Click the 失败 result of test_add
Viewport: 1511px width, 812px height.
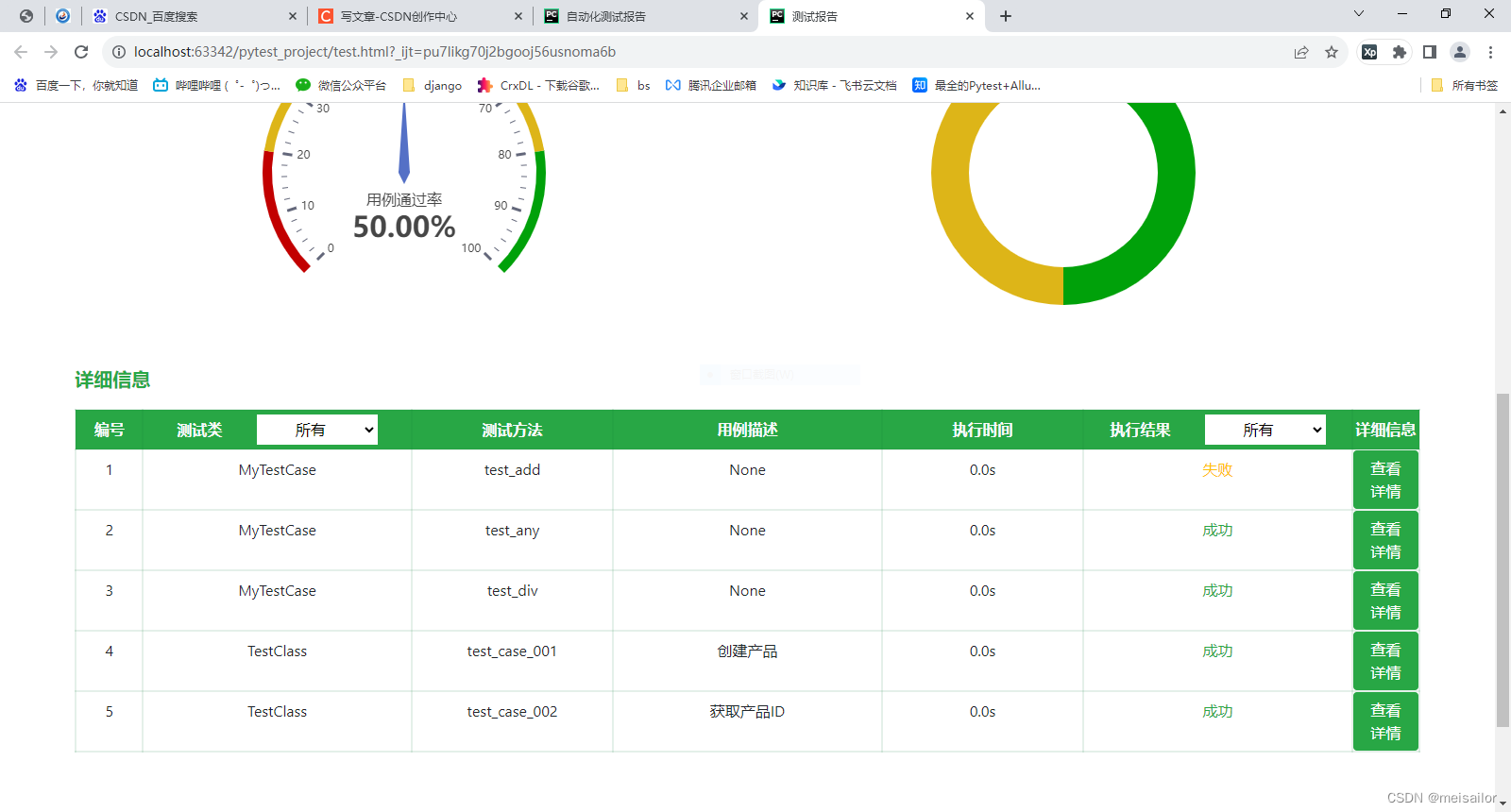point(1217,470)
